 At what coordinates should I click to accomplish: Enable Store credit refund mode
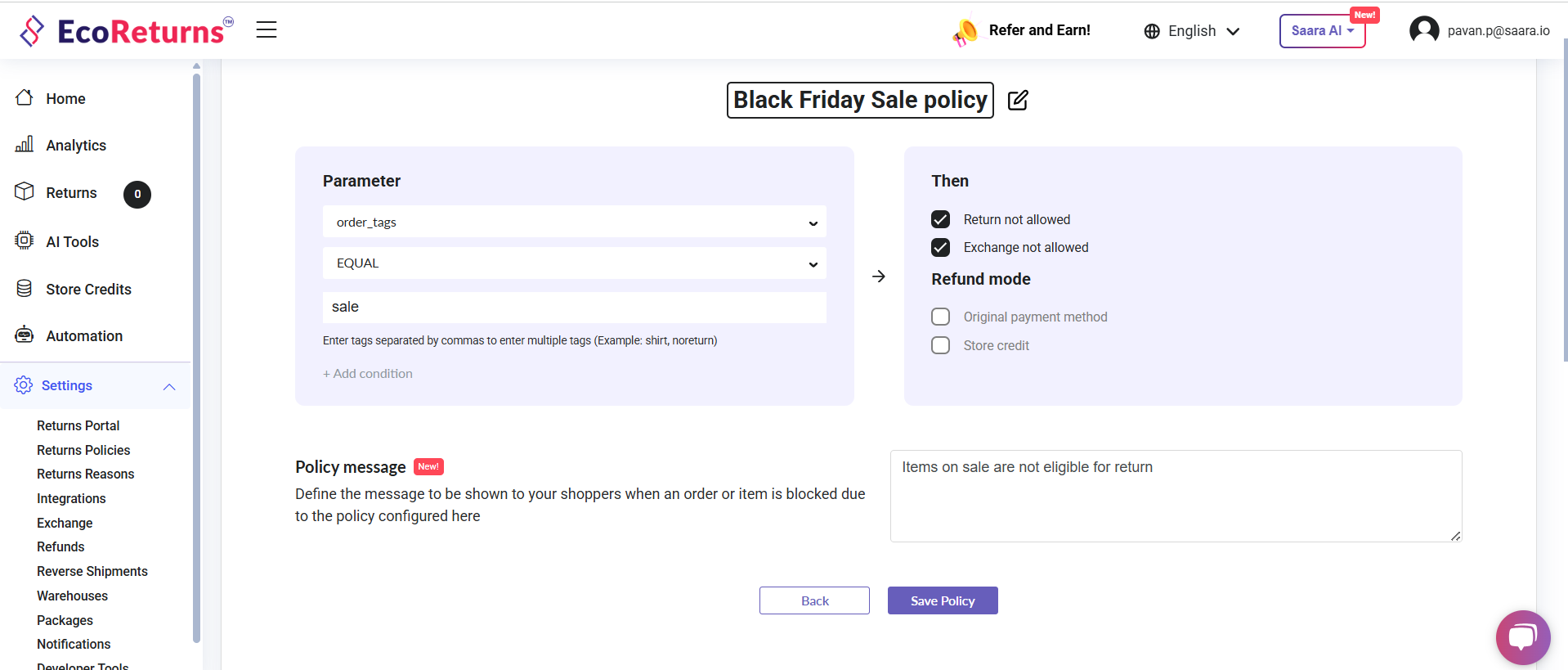pyautogui.click(x=941, y=345)
